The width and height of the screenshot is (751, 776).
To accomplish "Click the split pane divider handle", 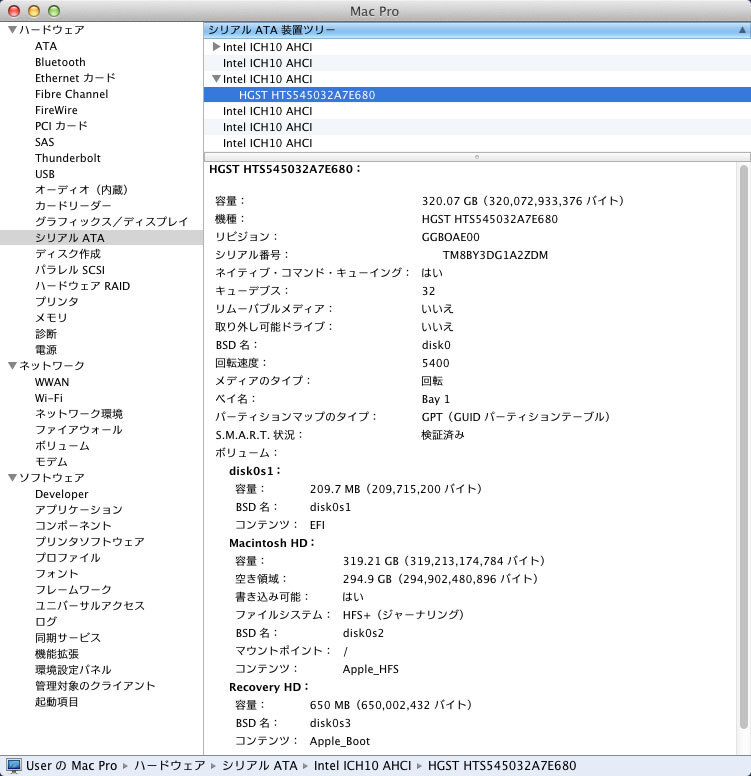I will 476,157.
